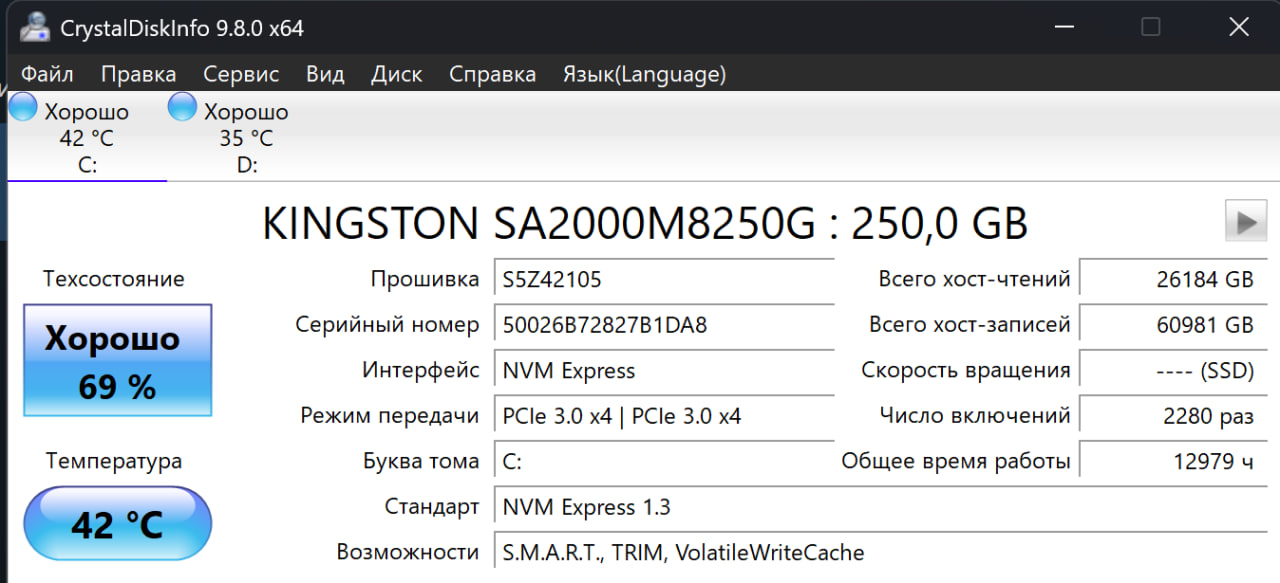Open the Язык(Language) menu
The width and height of the screenshot is (1280, 583).
(x=644, y=74)
